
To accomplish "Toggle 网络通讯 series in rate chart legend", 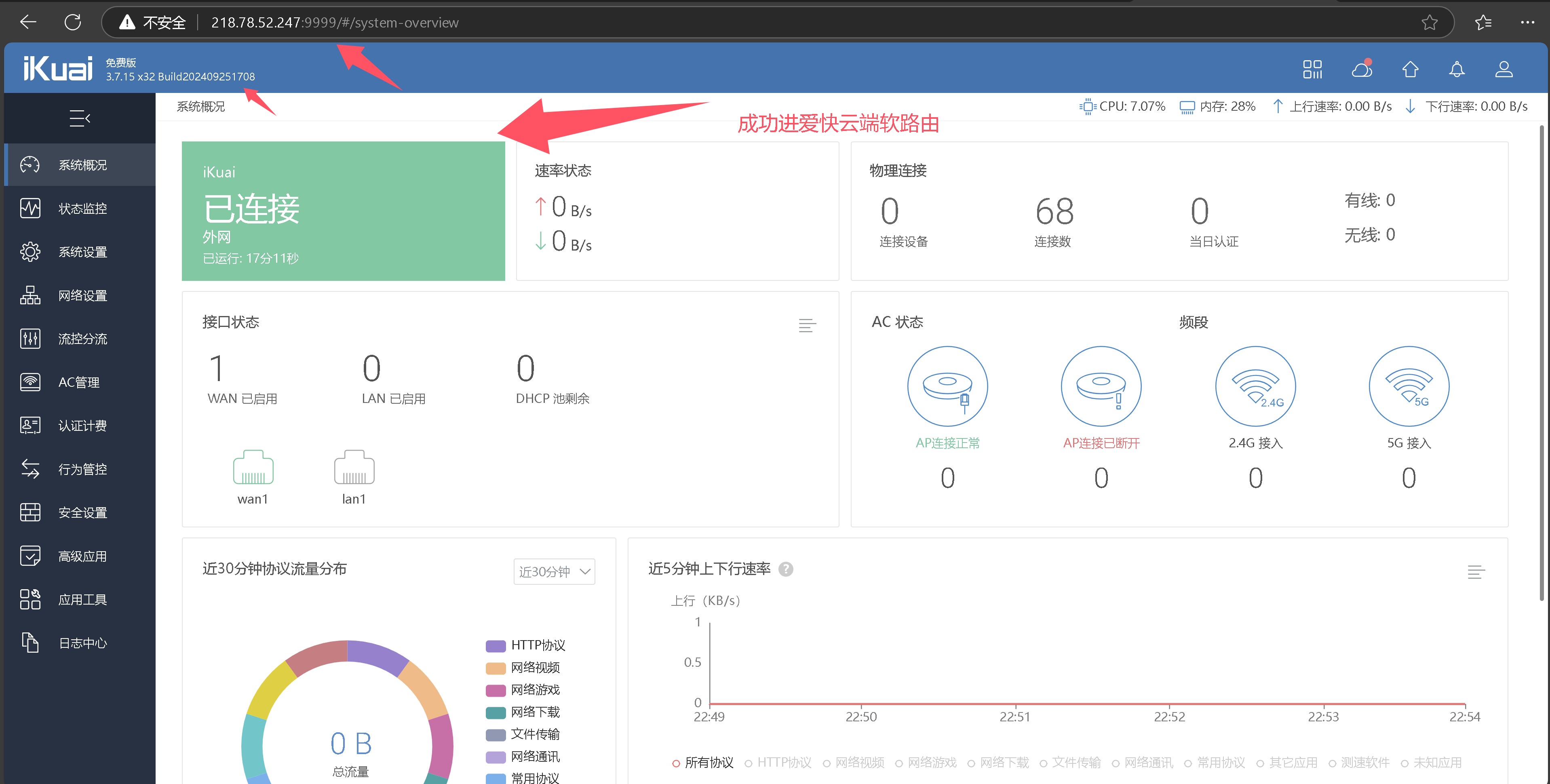I will click(x=1142, y=762).
